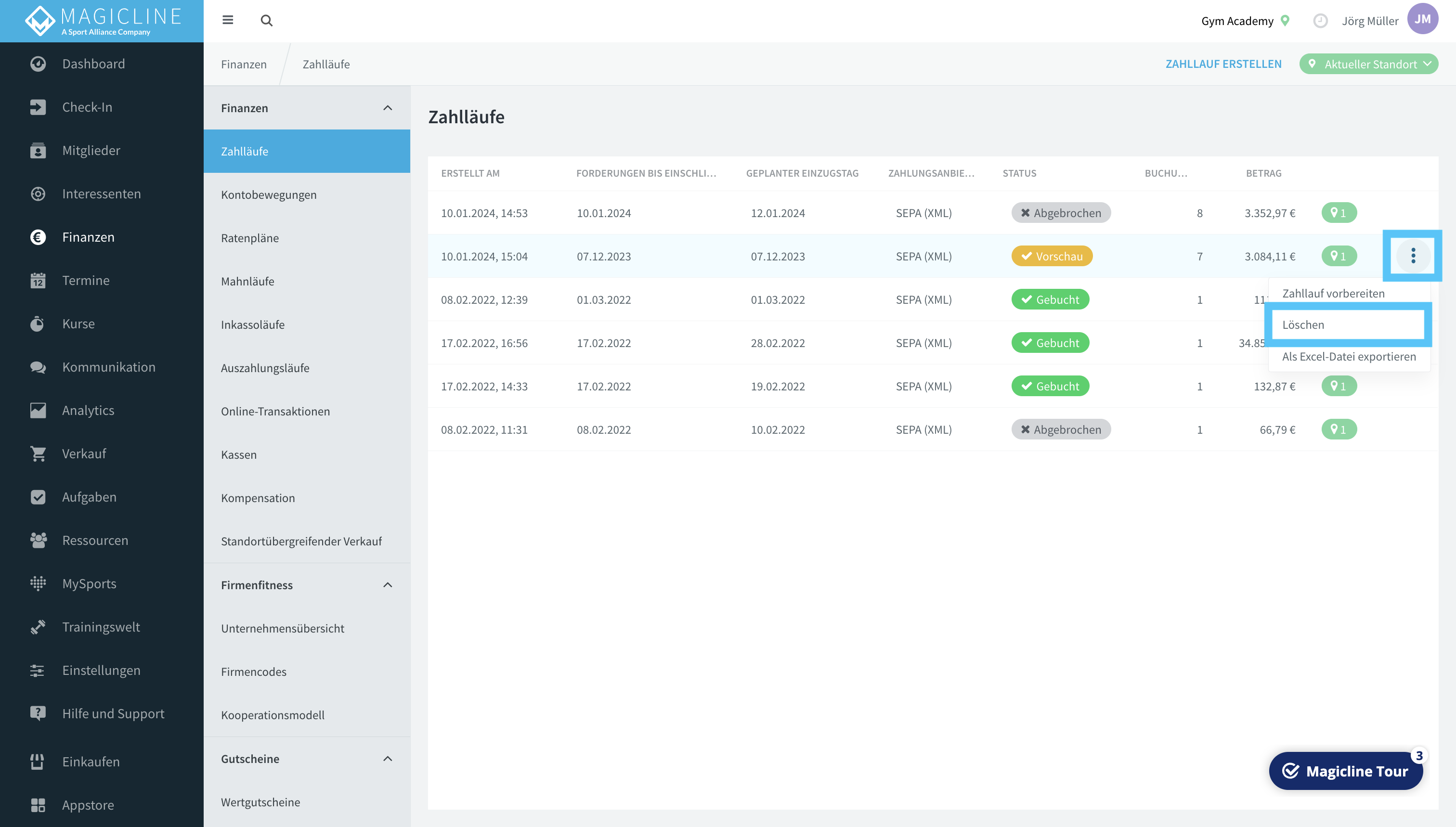Viewport: 1456px width, 827px height.
Task: Open the Gym Academy location selector
Action: click(1245, 21)
